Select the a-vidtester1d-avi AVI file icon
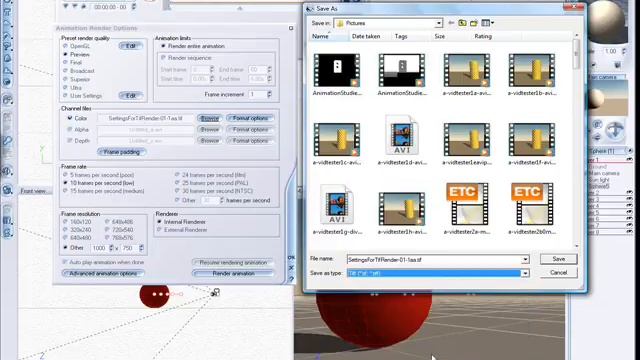The height and width of the screenshot is (360, 640). point(402,135)
